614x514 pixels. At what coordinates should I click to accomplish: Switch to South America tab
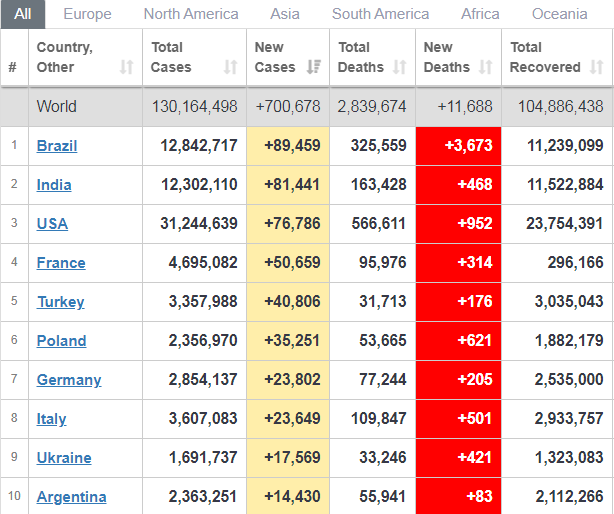pyautogui.click(x=380, y=14)
